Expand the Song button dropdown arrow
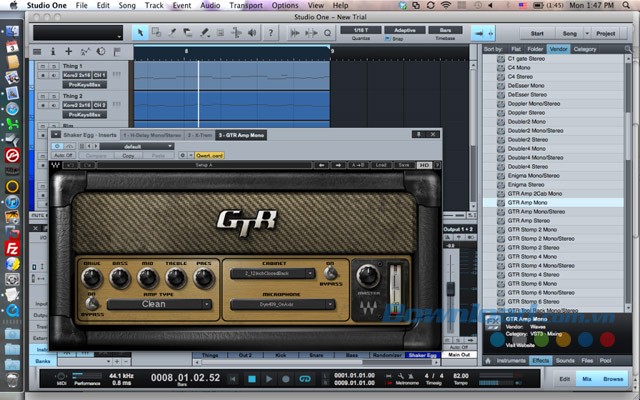The width and height of the screenshot is (640, 400). [x=587, y=33]
